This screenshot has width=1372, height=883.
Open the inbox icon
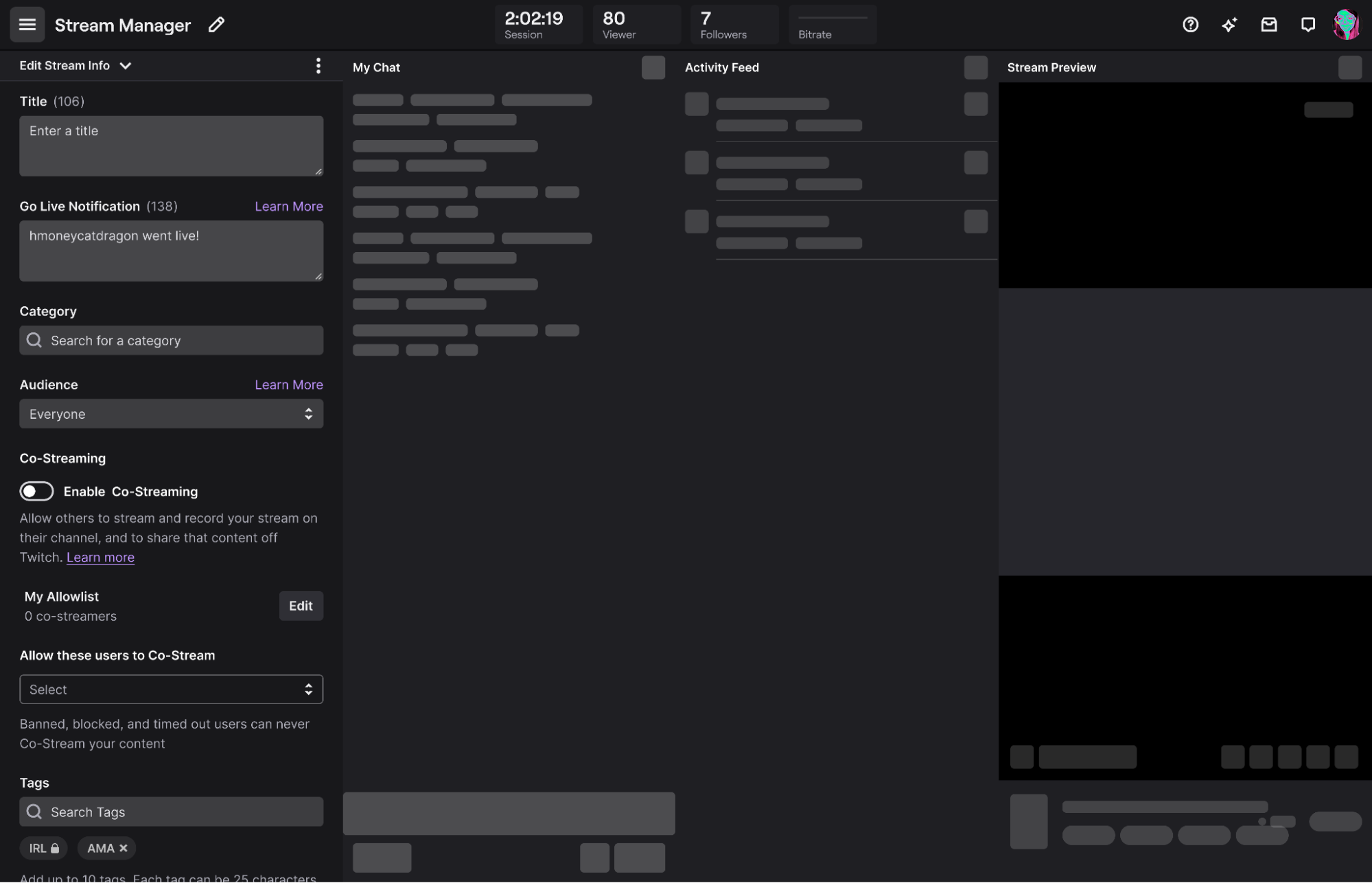(1269, 25)
